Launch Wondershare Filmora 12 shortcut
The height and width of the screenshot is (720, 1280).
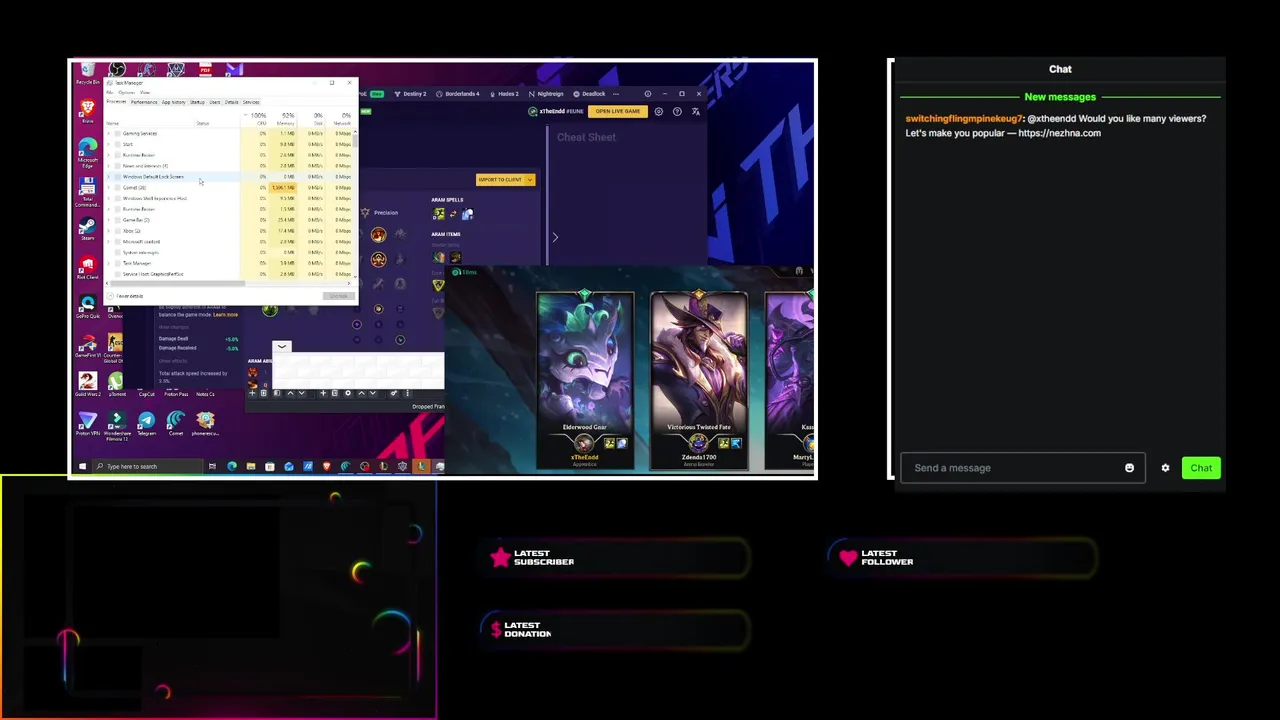click(117, 425)
